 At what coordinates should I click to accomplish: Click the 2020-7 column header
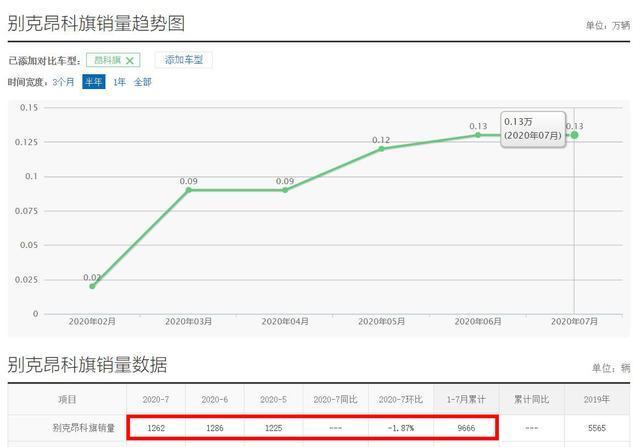tap(156, 399)
